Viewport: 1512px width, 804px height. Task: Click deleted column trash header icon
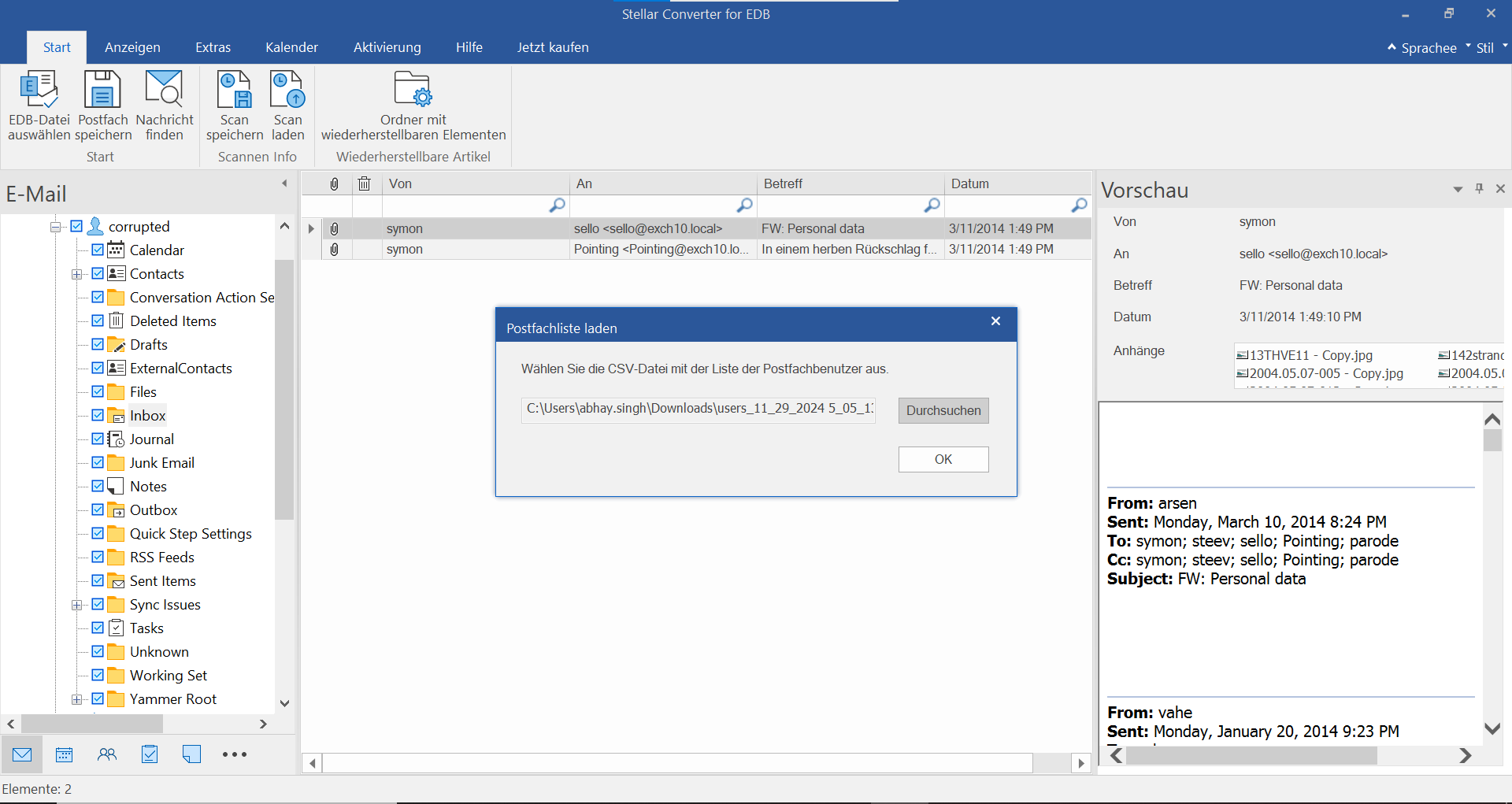pyautogui.click(x=365, y=183)
